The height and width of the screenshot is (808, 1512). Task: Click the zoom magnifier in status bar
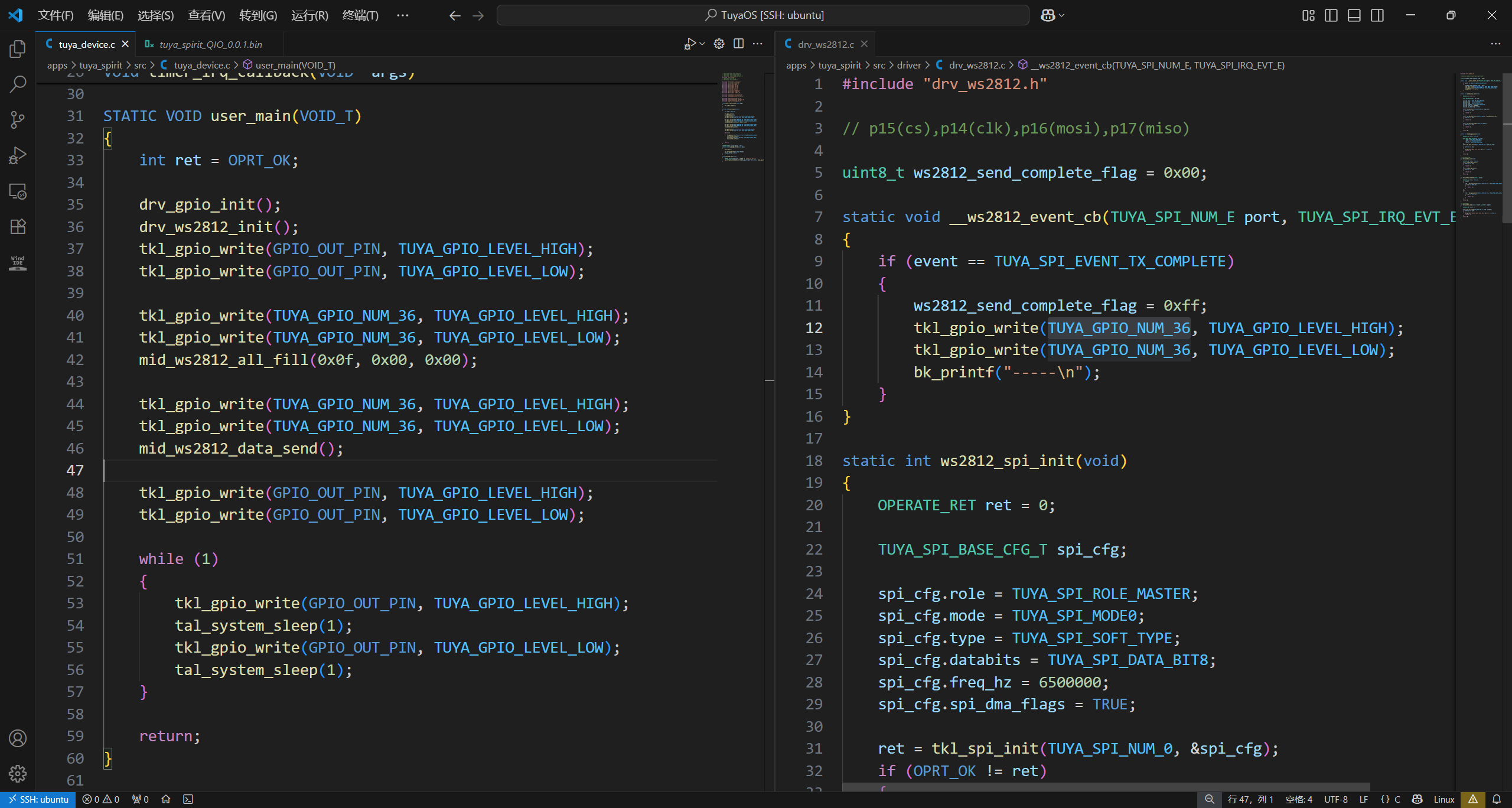(1210, 800)
